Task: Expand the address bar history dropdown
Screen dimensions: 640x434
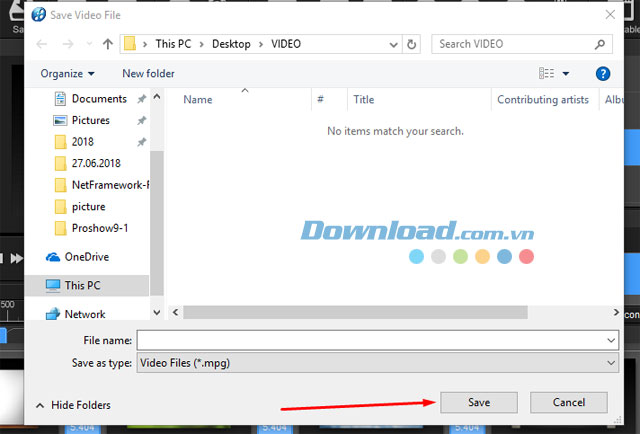Action: (x=393, y=45)
